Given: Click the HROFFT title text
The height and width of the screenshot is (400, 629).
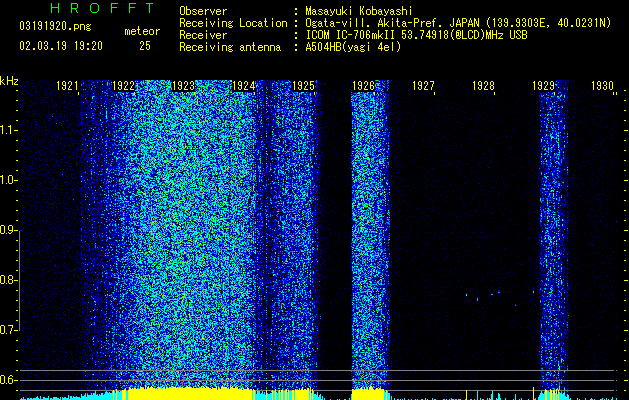Looking at the screenshot, I should point(102,8).
